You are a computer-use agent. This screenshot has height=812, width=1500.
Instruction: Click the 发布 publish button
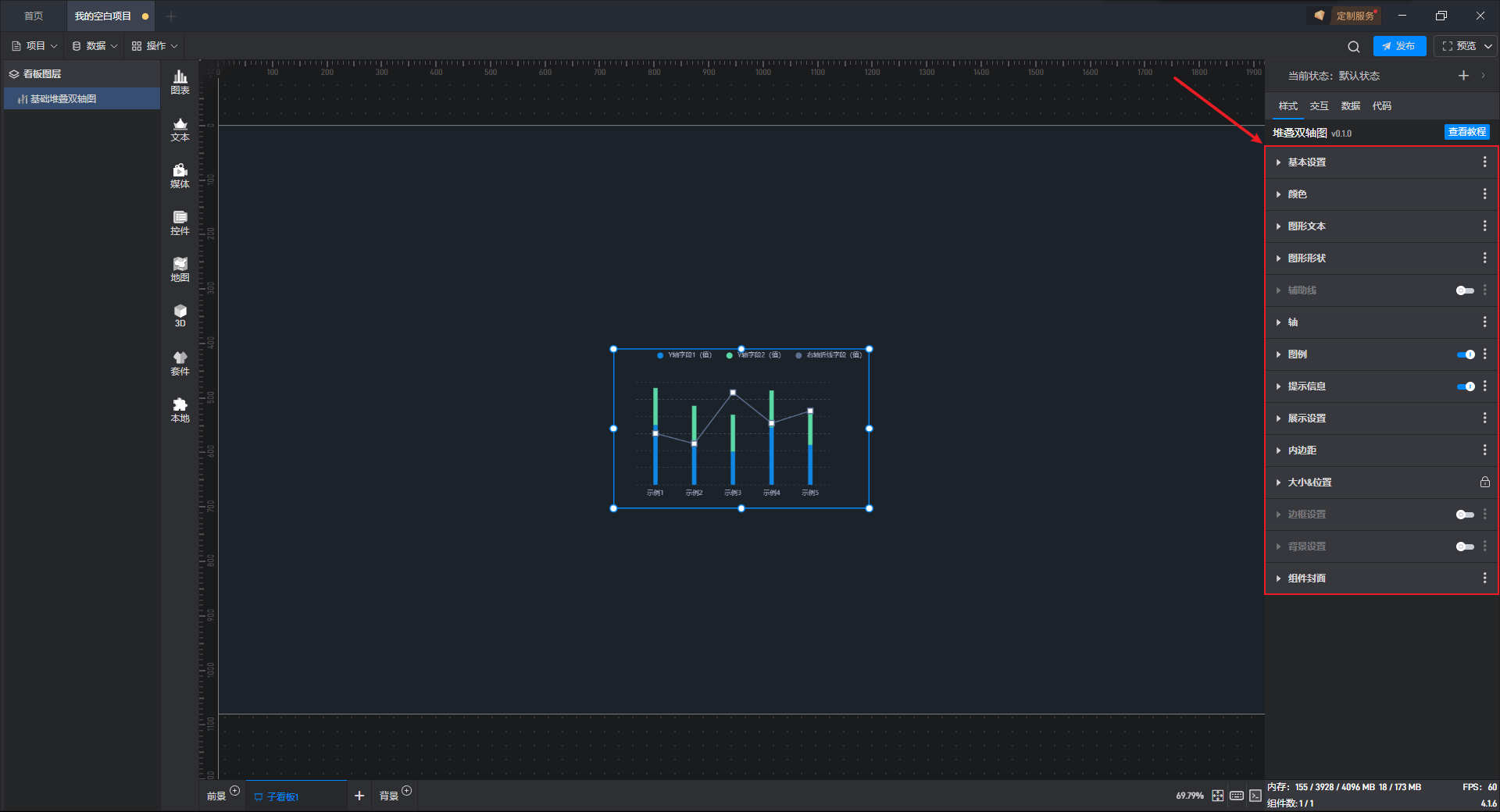(x=1399, y=46)
